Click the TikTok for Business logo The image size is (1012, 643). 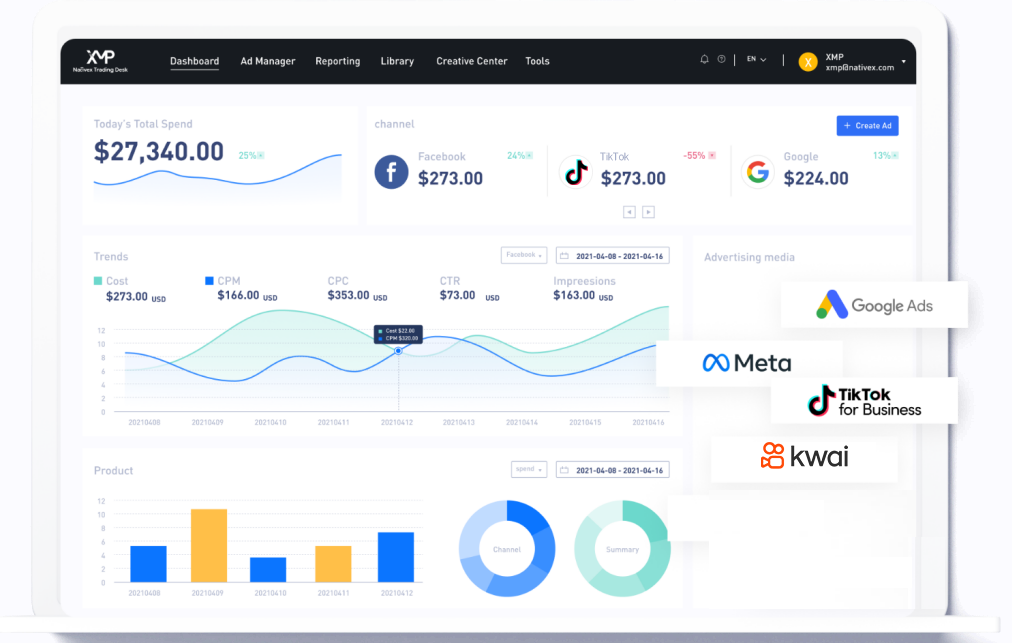864,401
